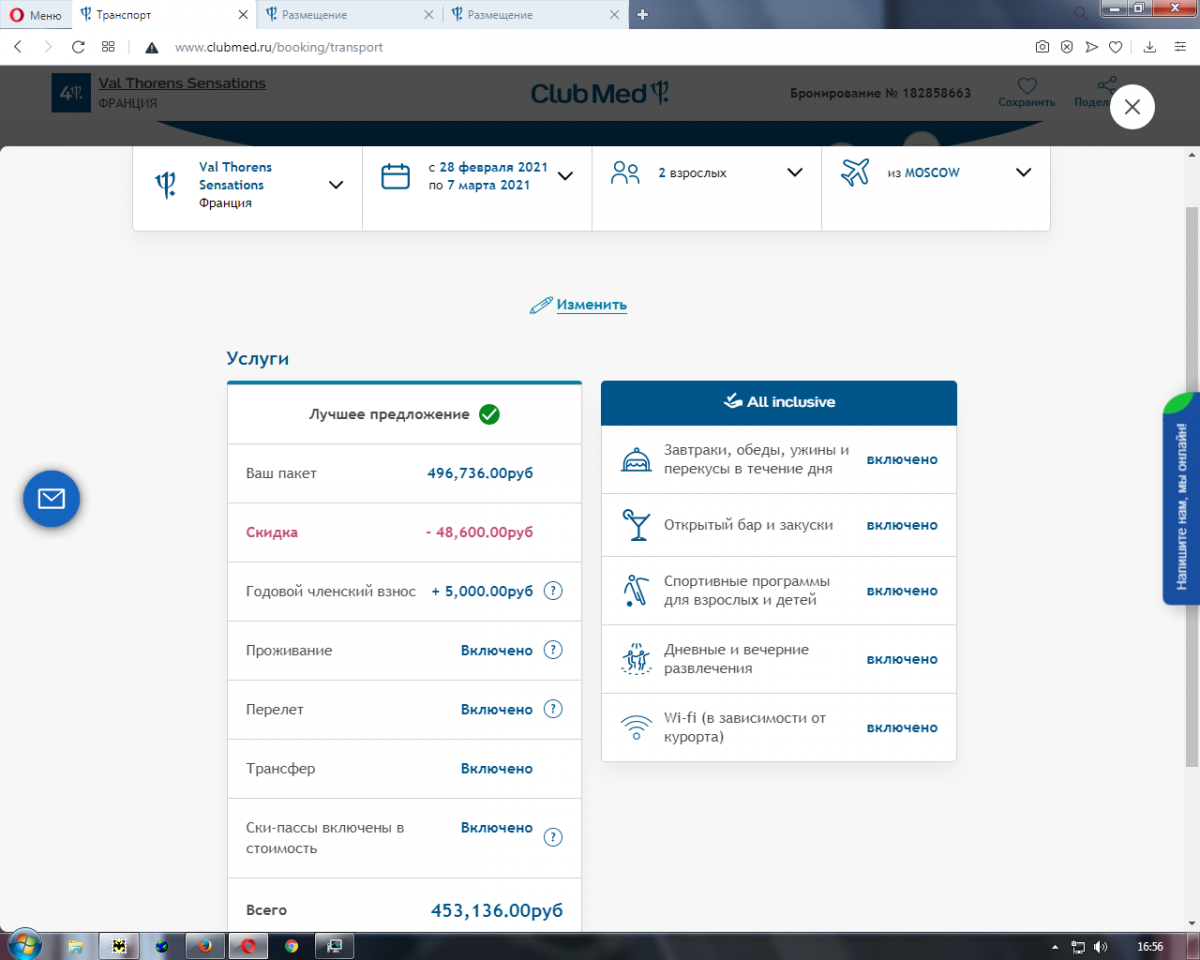Open the send to My Flow icon
This screenshot has width=1200, height=960.
pos(1091,47)
